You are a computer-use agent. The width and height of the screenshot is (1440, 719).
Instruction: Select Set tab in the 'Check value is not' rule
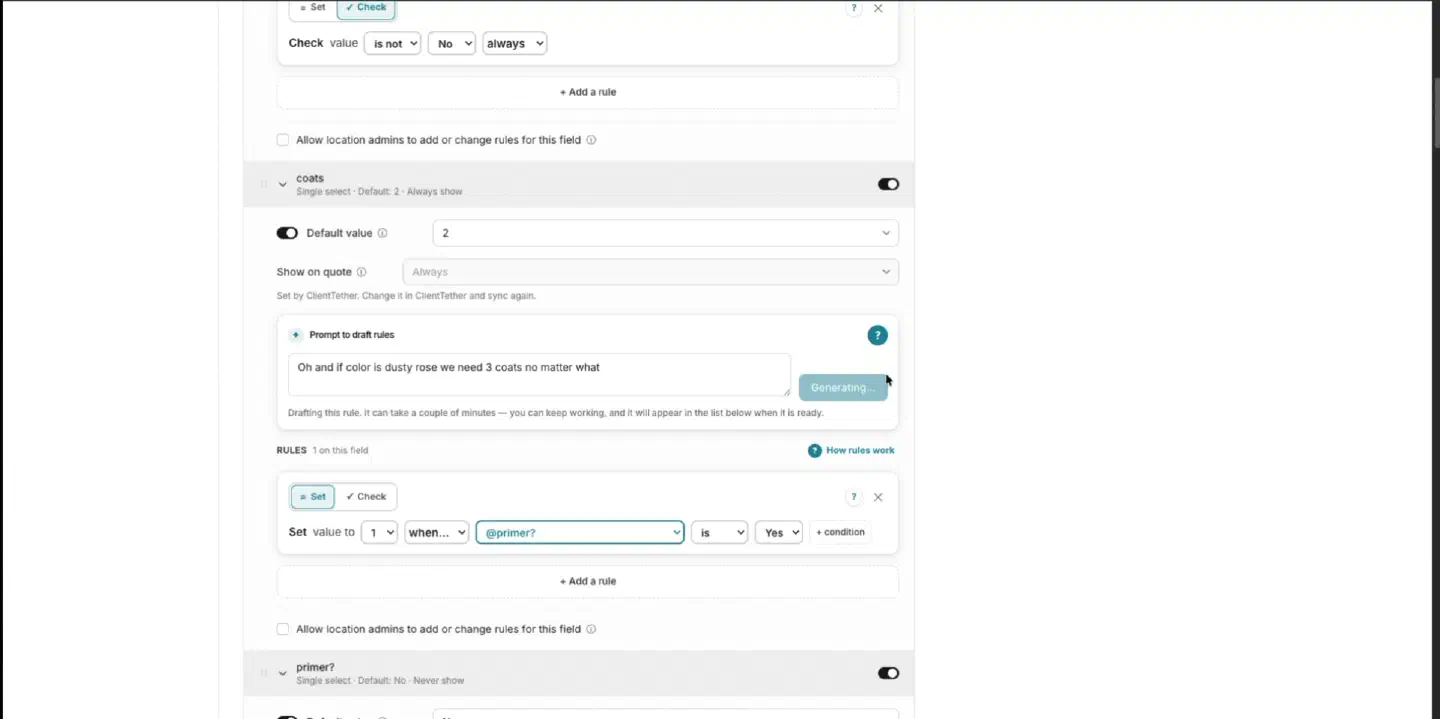313,8
